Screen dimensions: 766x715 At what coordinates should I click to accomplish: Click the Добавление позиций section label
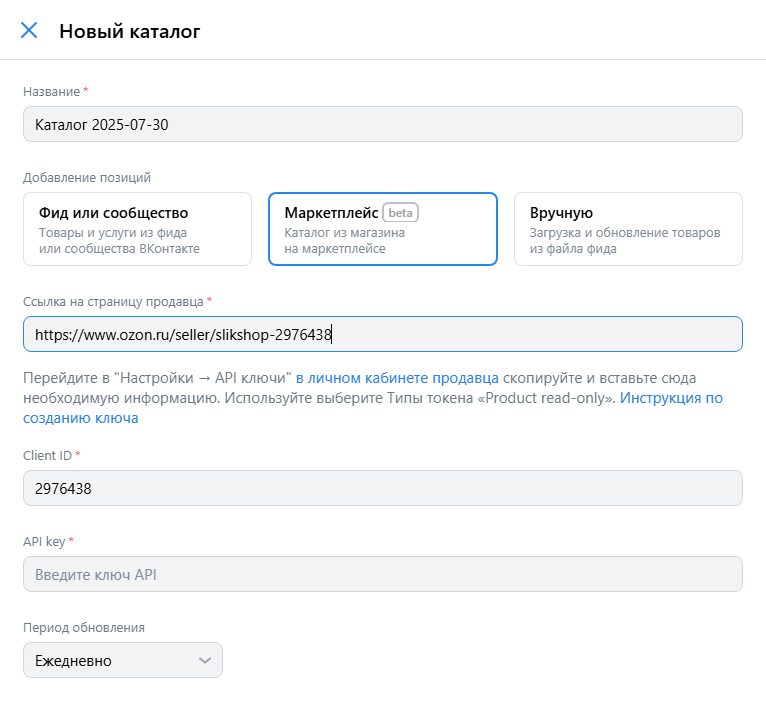pyautogui.click(x=86, y=178)
